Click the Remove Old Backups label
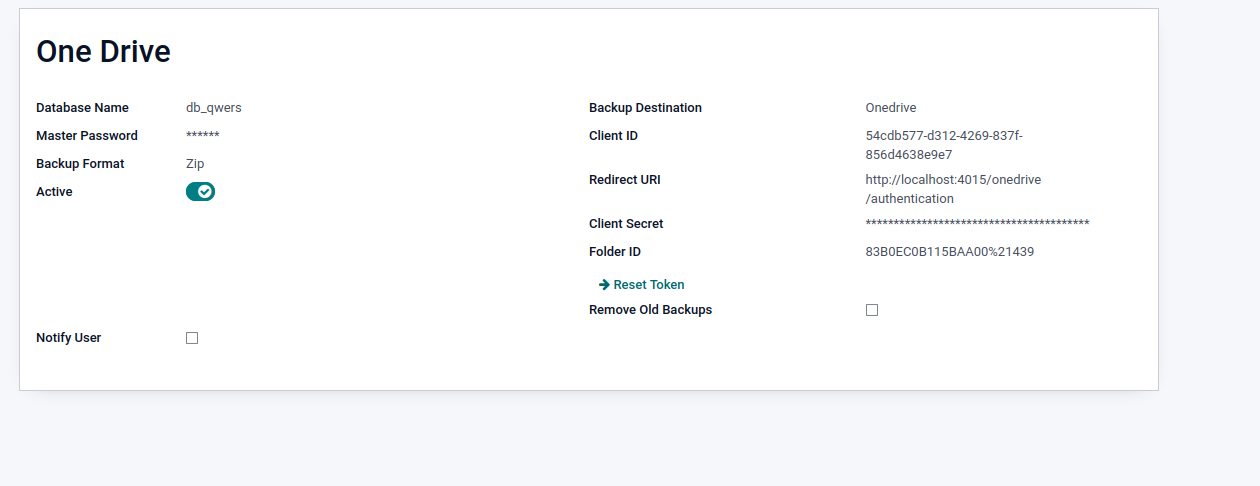Screen dimensions: 1260x486 pyautogui.click(x=650, y=310)
